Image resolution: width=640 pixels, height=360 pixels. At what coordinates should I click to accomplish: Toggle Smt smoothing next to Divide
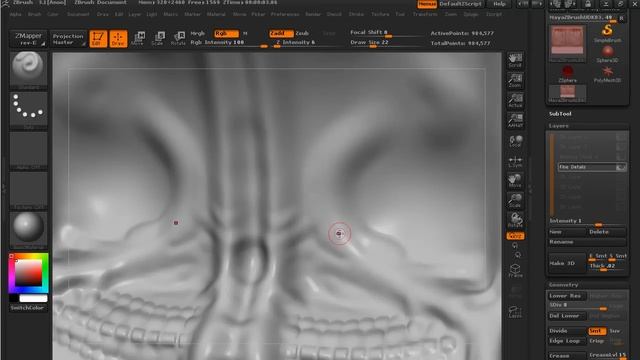(597, 331)
